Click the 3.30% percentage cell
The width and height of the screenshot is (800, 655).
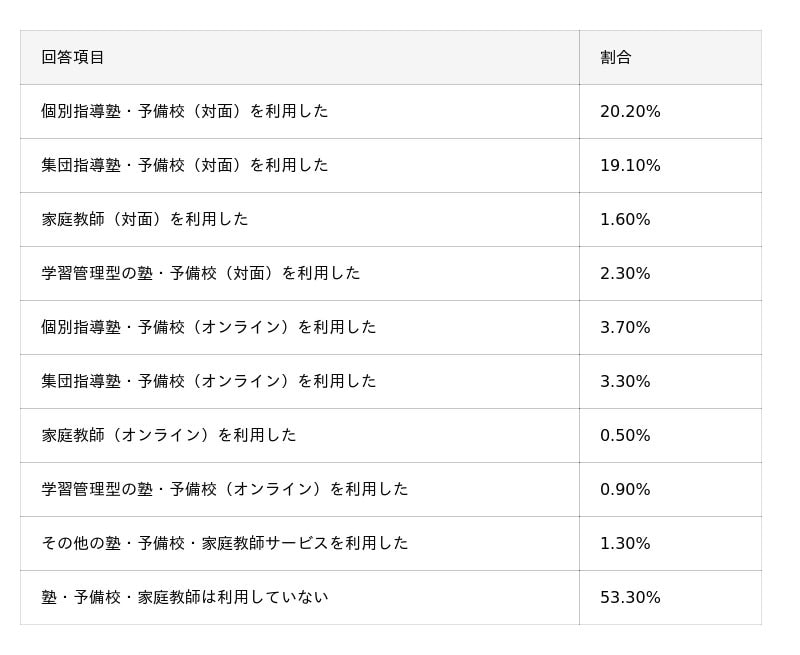tap(625, 381)
